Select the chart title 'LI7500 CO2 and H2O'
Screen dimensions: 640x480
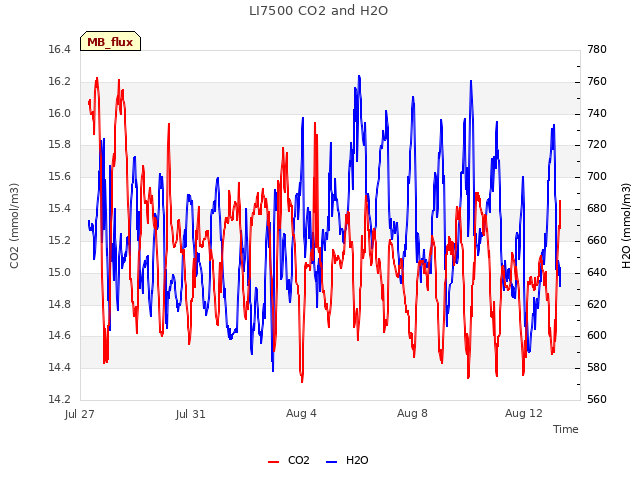pyautogui.click(x=318, y=11)
